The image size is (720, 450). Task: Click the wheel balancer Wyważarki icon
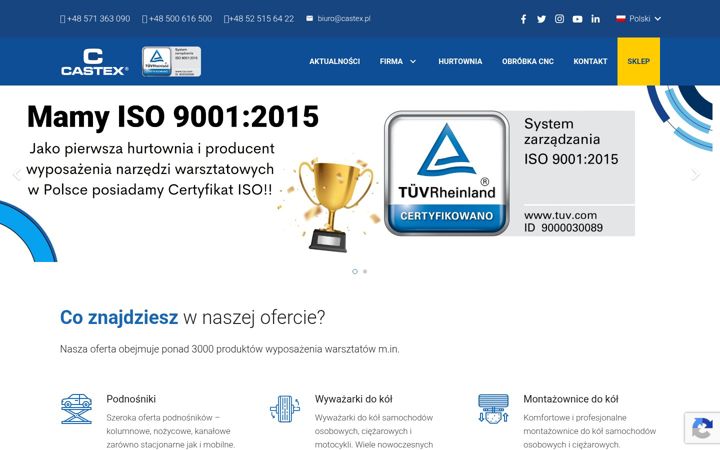click(x=285, y=409)
